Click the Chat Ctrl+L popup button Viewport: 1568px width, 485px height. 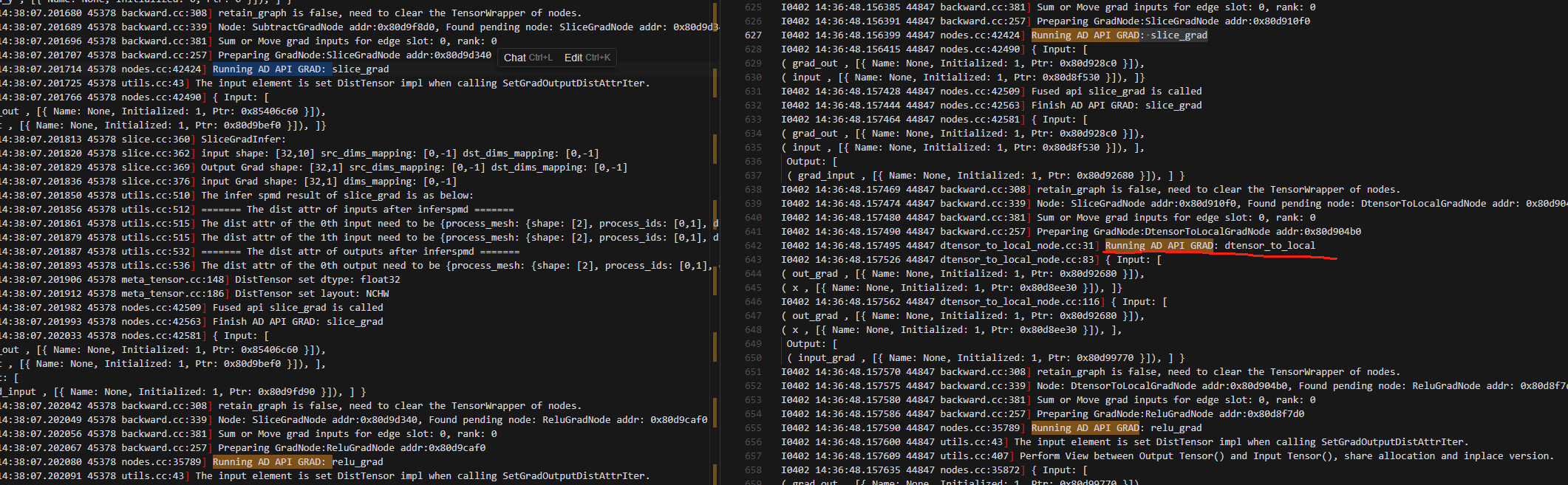pyautogui.click(x=528, y=58)
